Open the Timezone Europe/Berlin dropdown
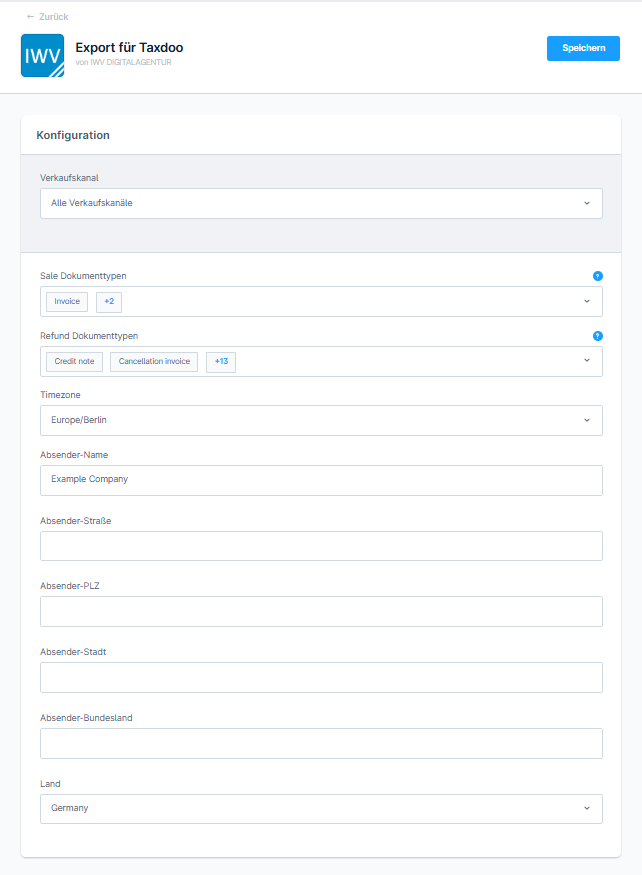 pos(321,420)
